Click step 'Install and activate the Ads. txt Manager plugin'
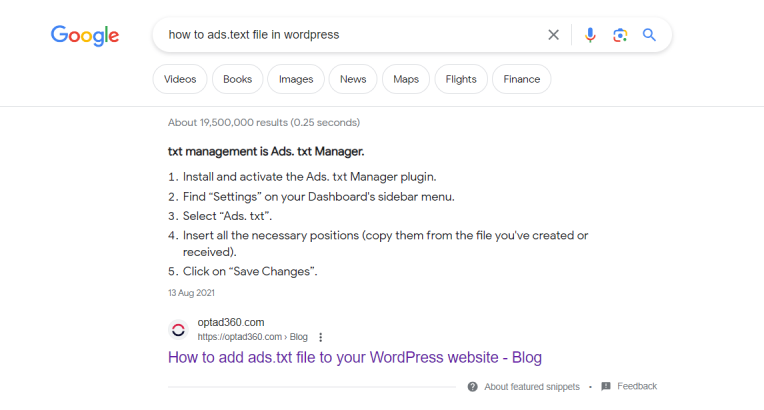Viewport: 764px width, 410px height. click(x=309, y=177)
